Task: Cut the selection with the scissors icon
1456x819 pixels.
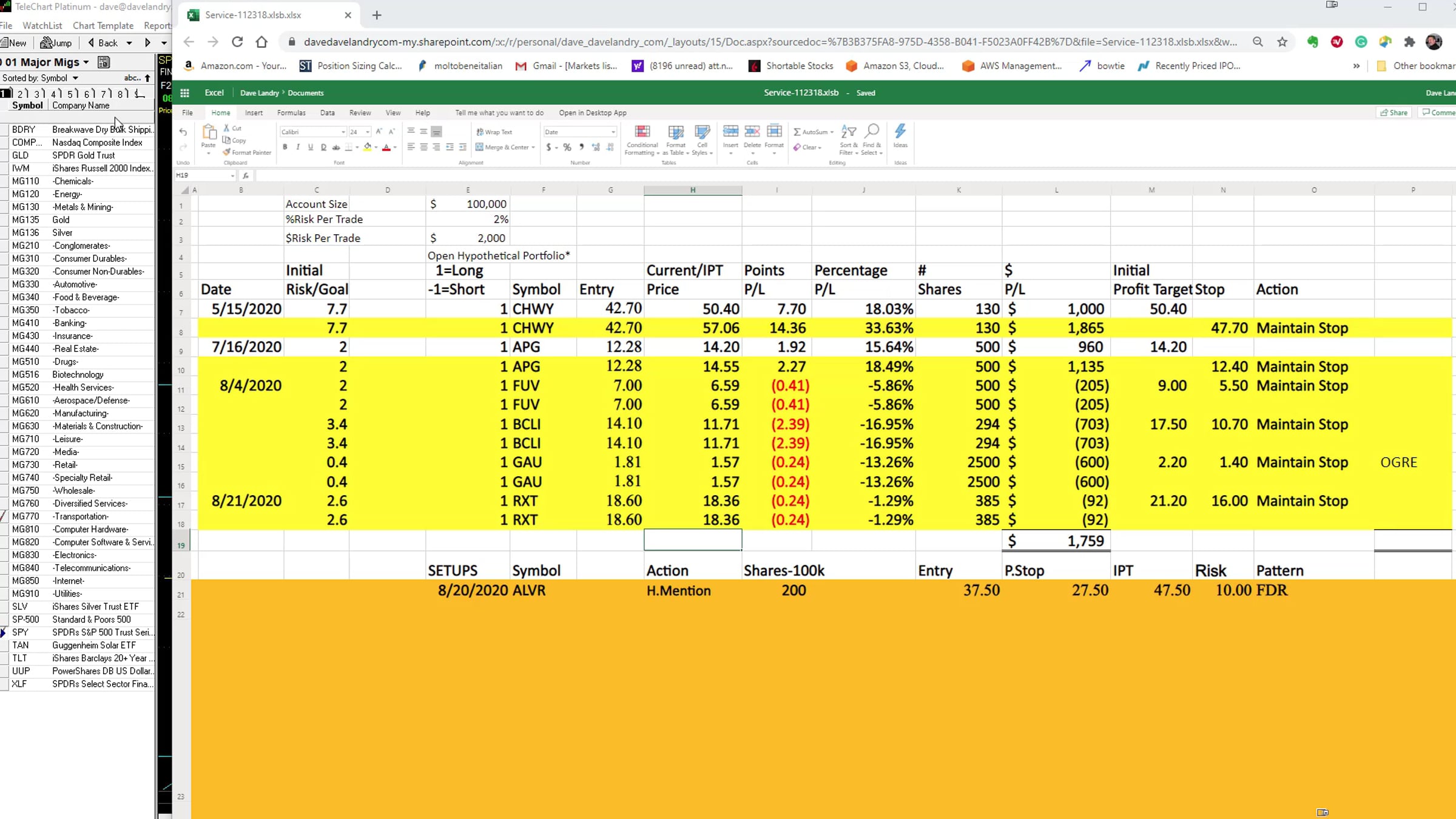Action: (x=226, y=128)
